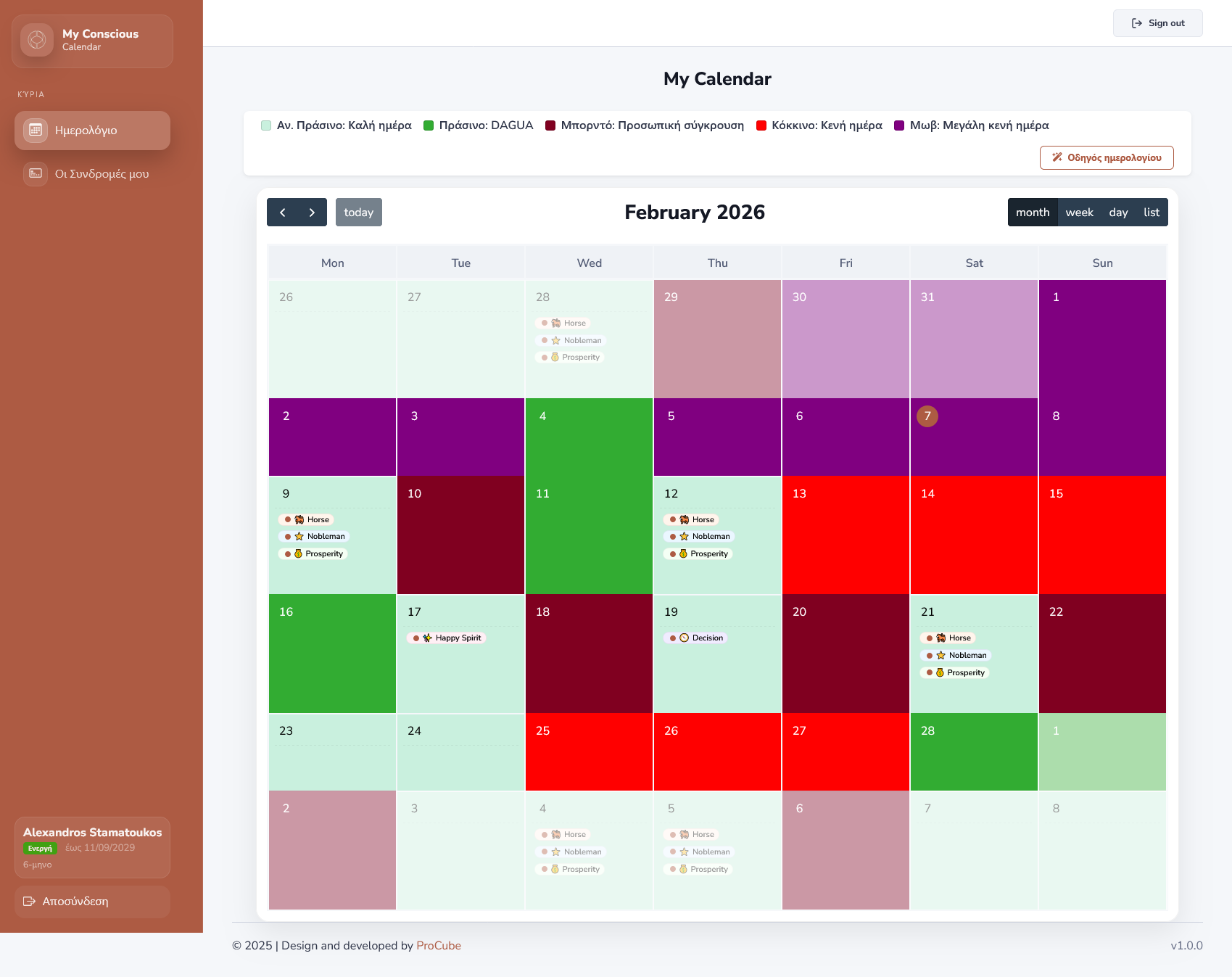Click the Decision clock icon on February 19

[x=684, y=638]
